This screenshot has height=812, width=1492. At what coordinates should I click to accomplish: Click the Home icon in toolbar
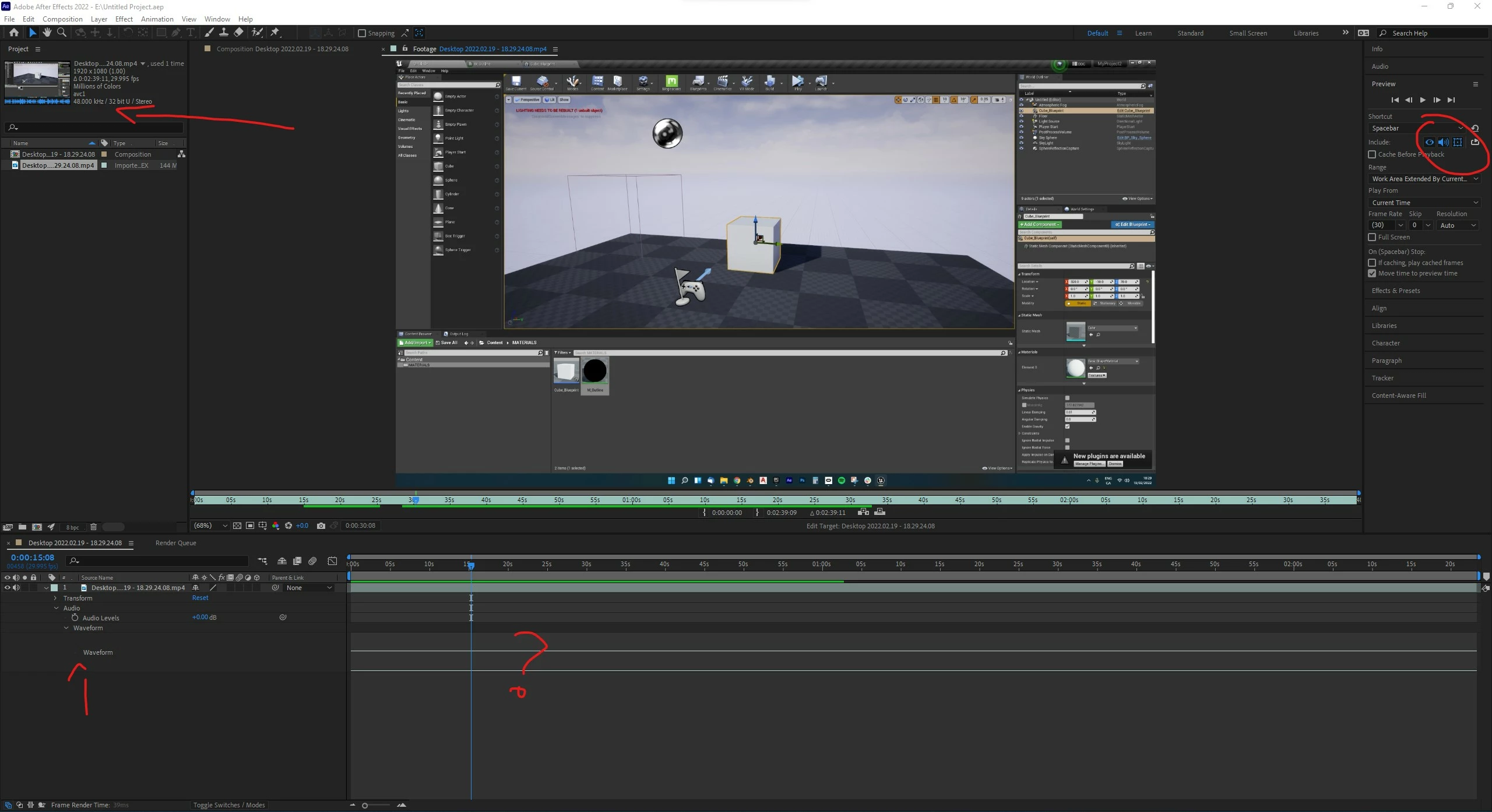14,33
